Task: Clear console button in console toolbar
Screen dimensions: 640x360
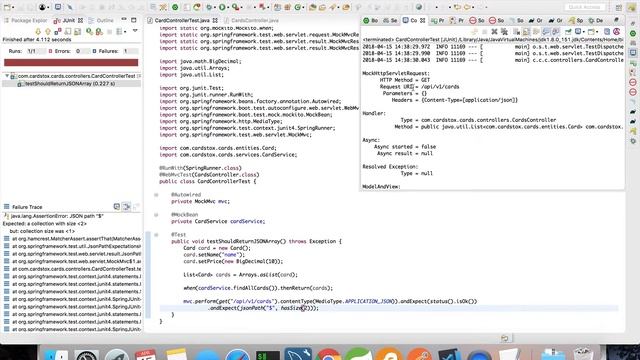Action: 516,31
